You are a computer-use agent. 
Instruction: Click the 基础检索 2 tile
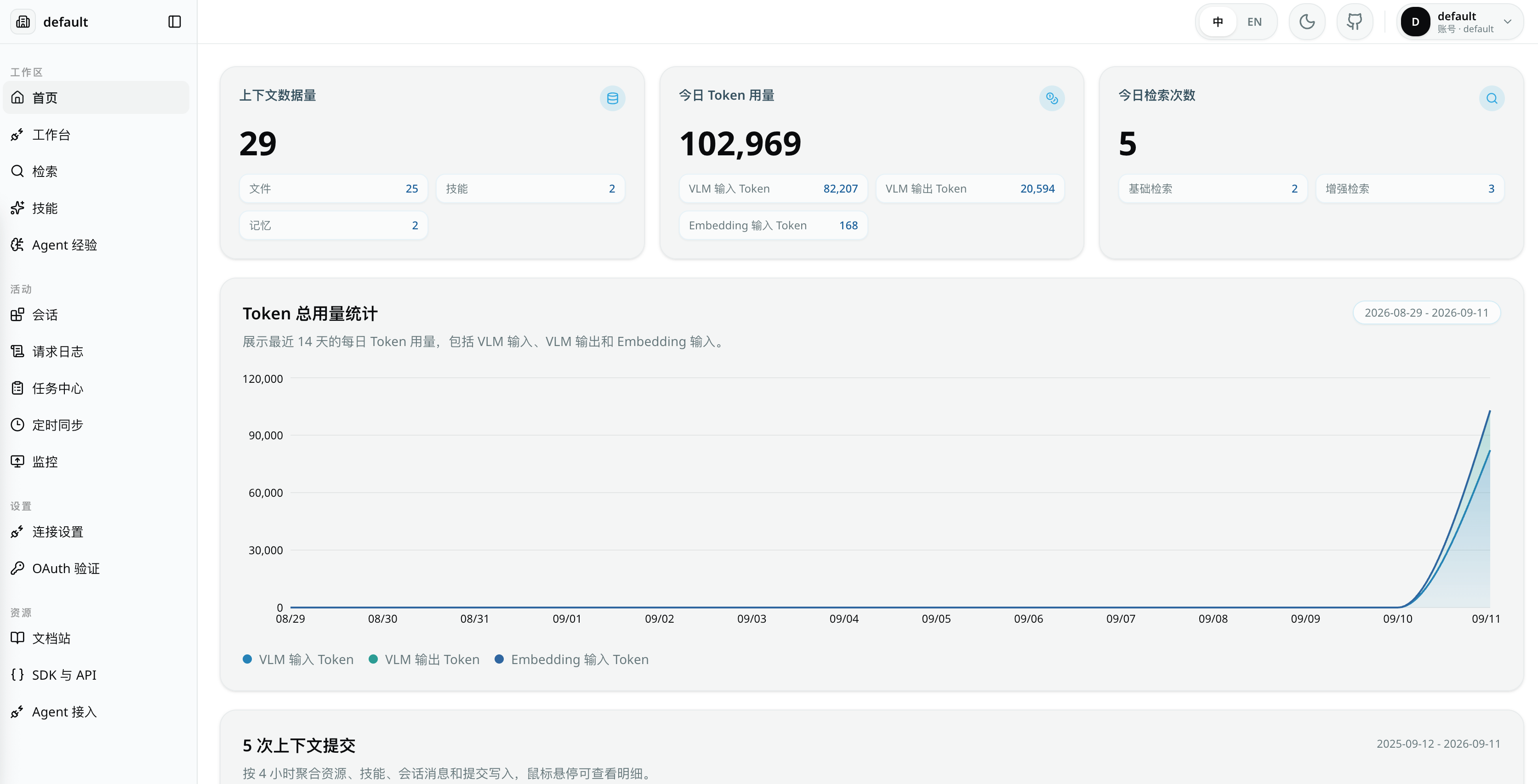click(1213, 189)
